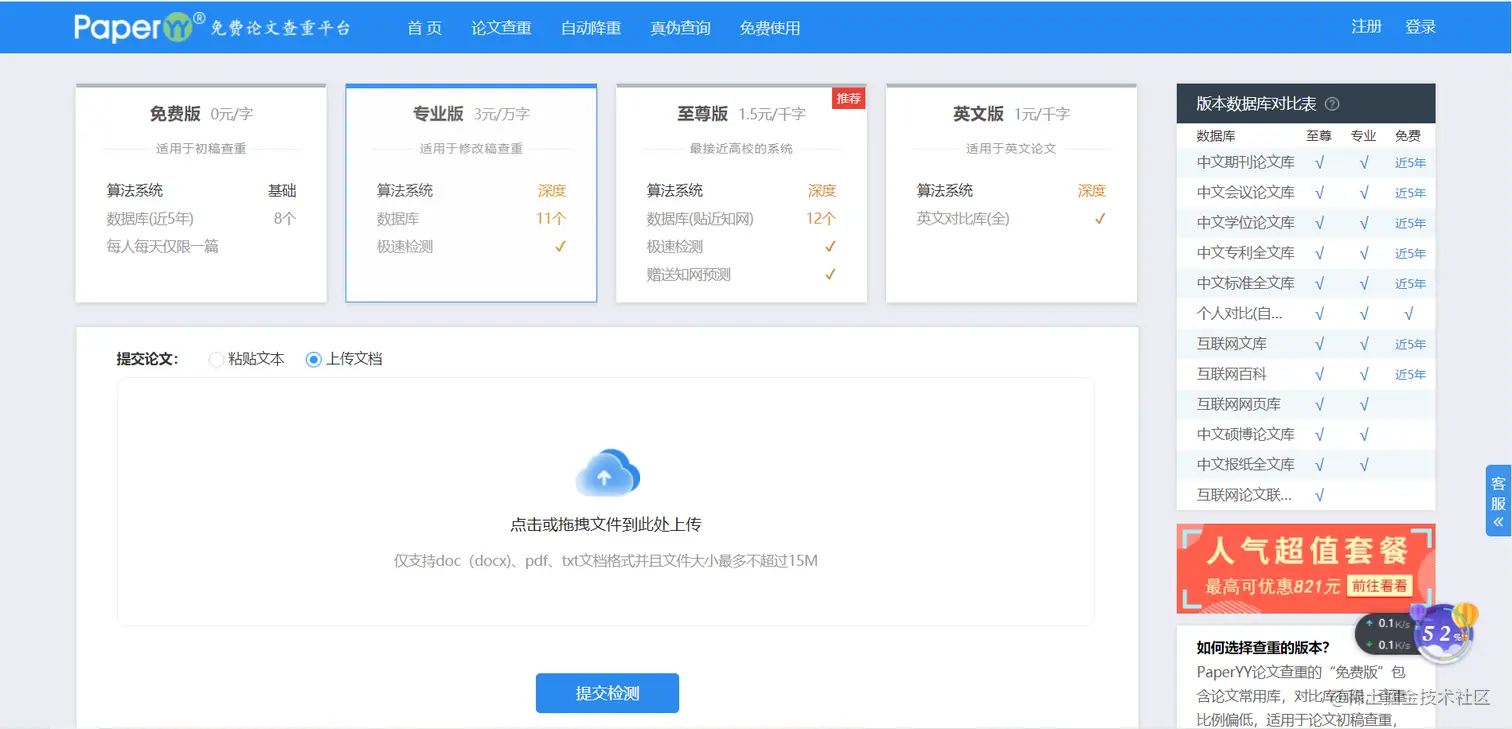Open 真伪查询 menu item
The image size is (1512, 729).
[x=680, y=28]
